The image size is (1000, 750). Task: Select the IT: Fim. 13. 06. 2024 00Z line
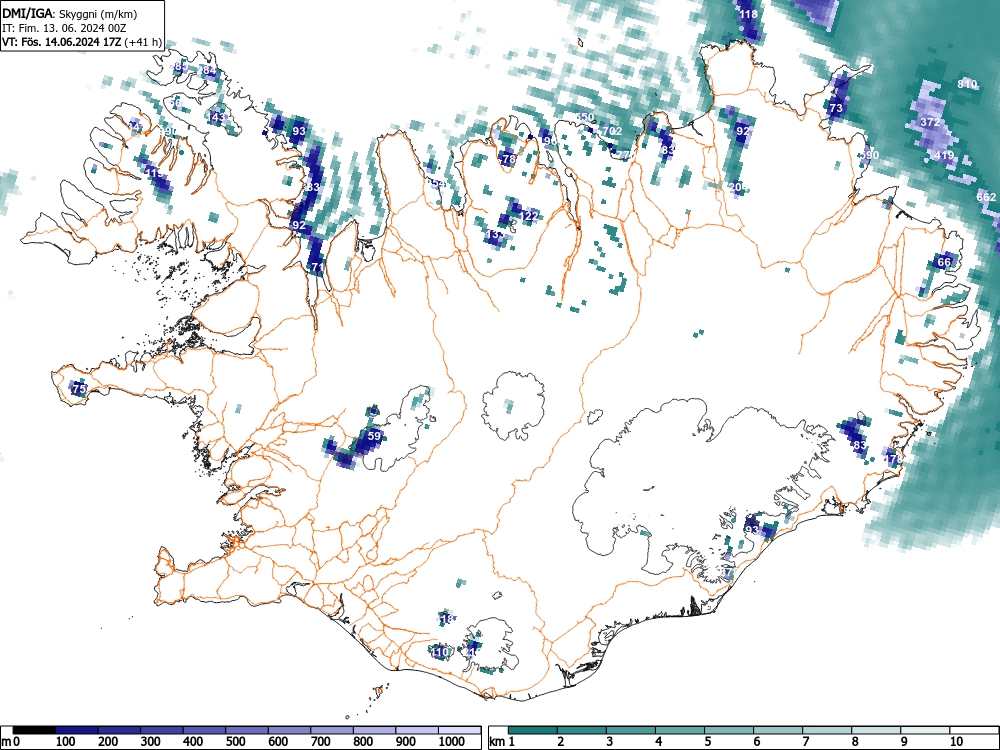pyautogui.click(x=62, y=28)
